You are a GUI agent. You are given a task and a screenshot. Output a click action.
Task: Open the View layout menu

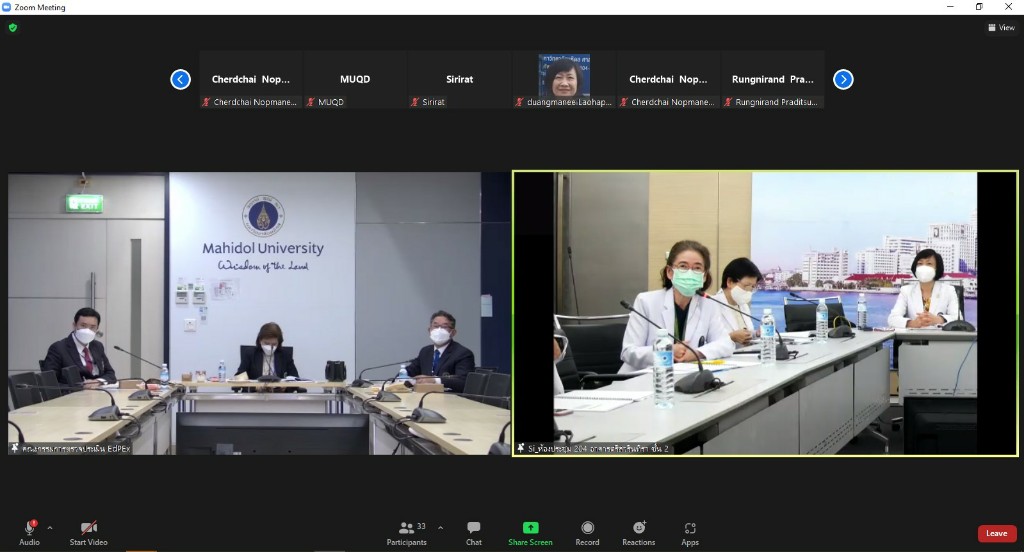[x=1001, y=28]
